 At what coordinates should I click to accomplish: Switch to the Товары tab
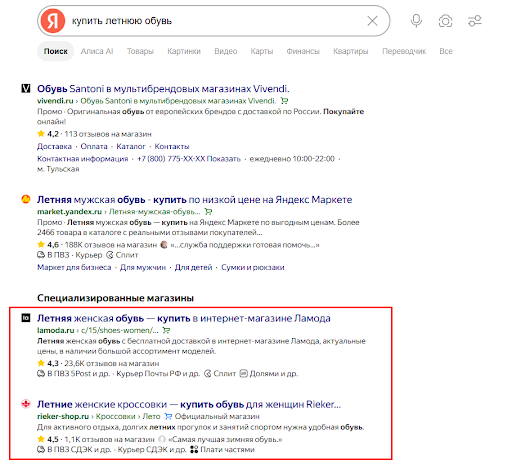click(x=140, y=51)
